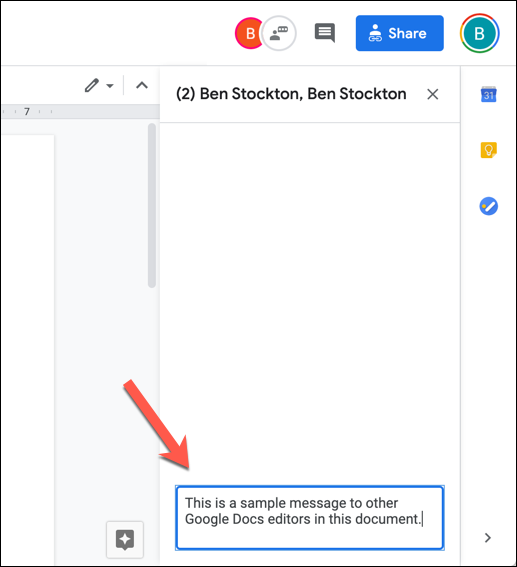This screenshot has width=517, height=567.
Task: Click the orange B collaborator avatar
Action: [x=248, y=33]
